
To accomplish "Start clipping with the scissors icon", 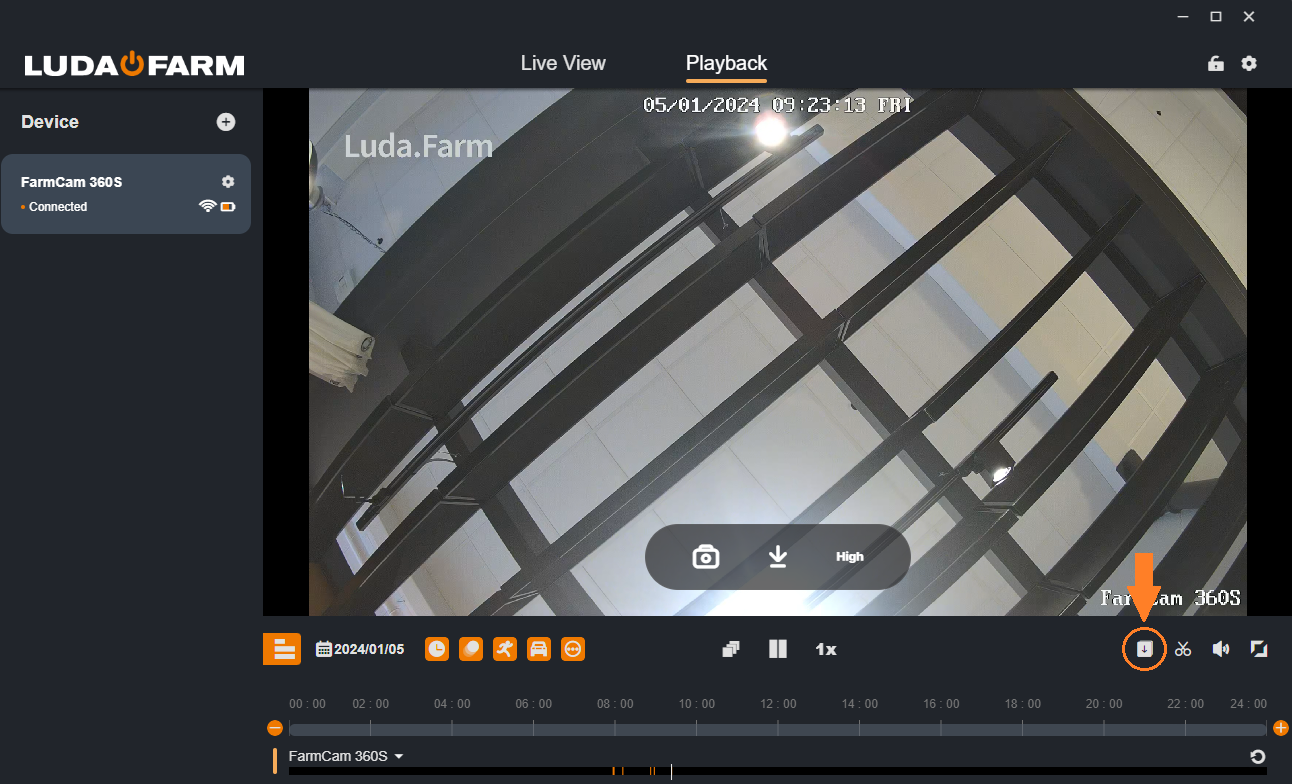I will tap(1183, 649).
